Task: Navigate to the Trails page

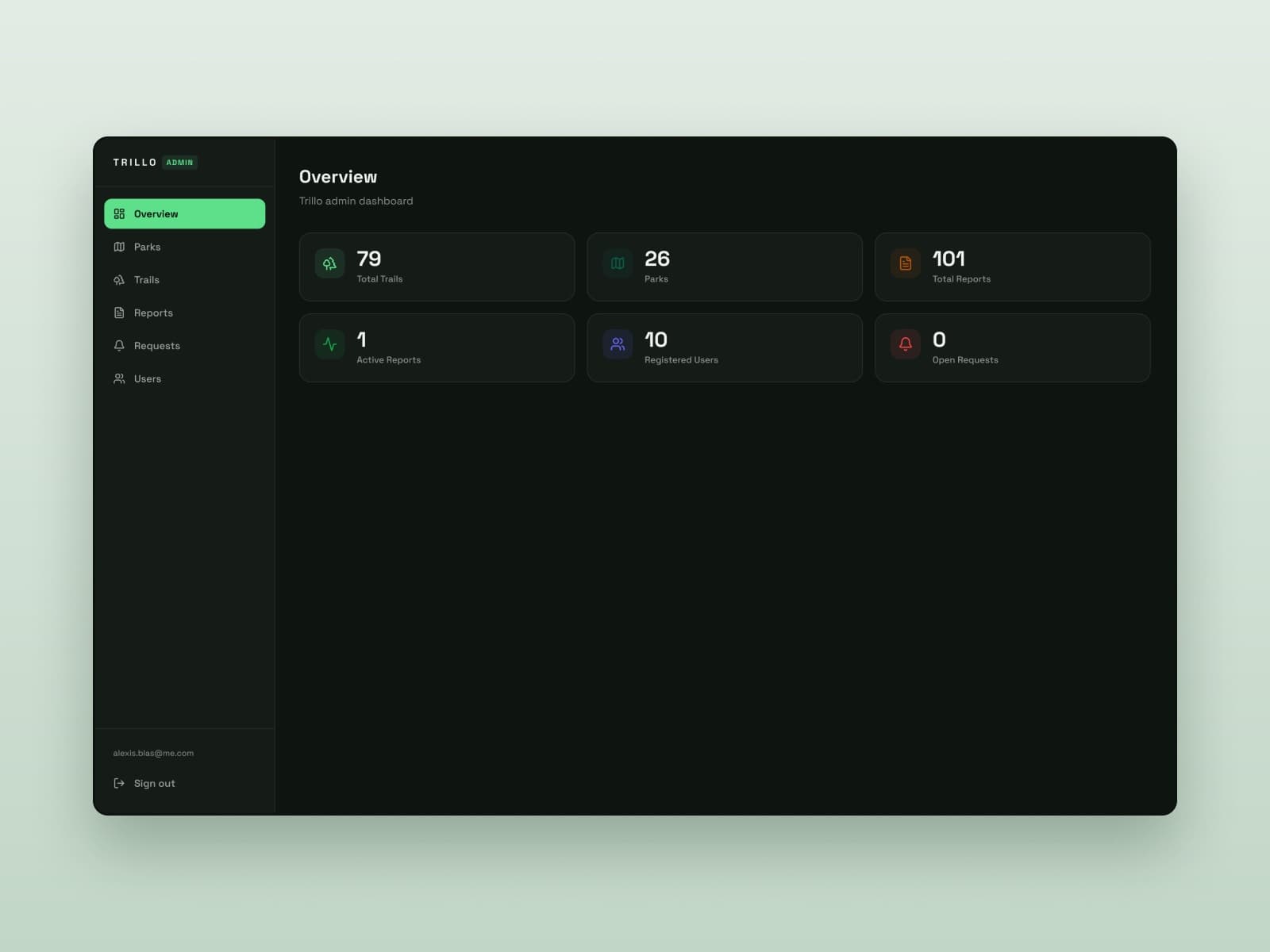Action: [184, 280]
